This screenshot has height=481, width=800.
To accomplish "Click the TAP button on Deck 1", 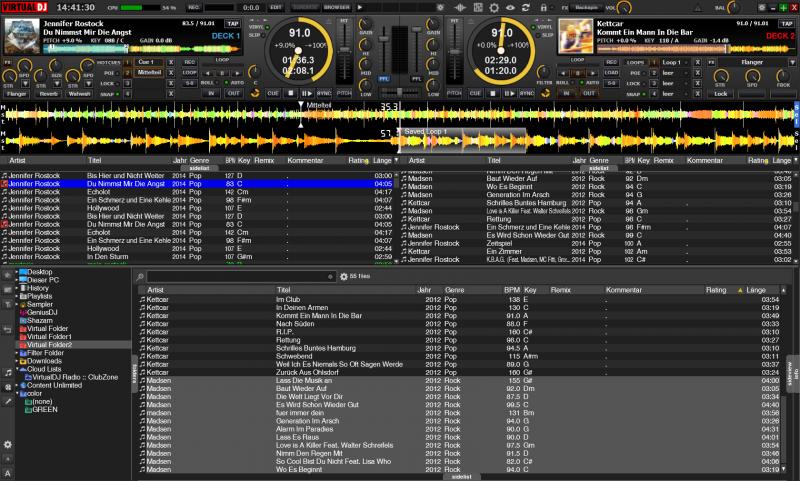I will click(233, 24).
